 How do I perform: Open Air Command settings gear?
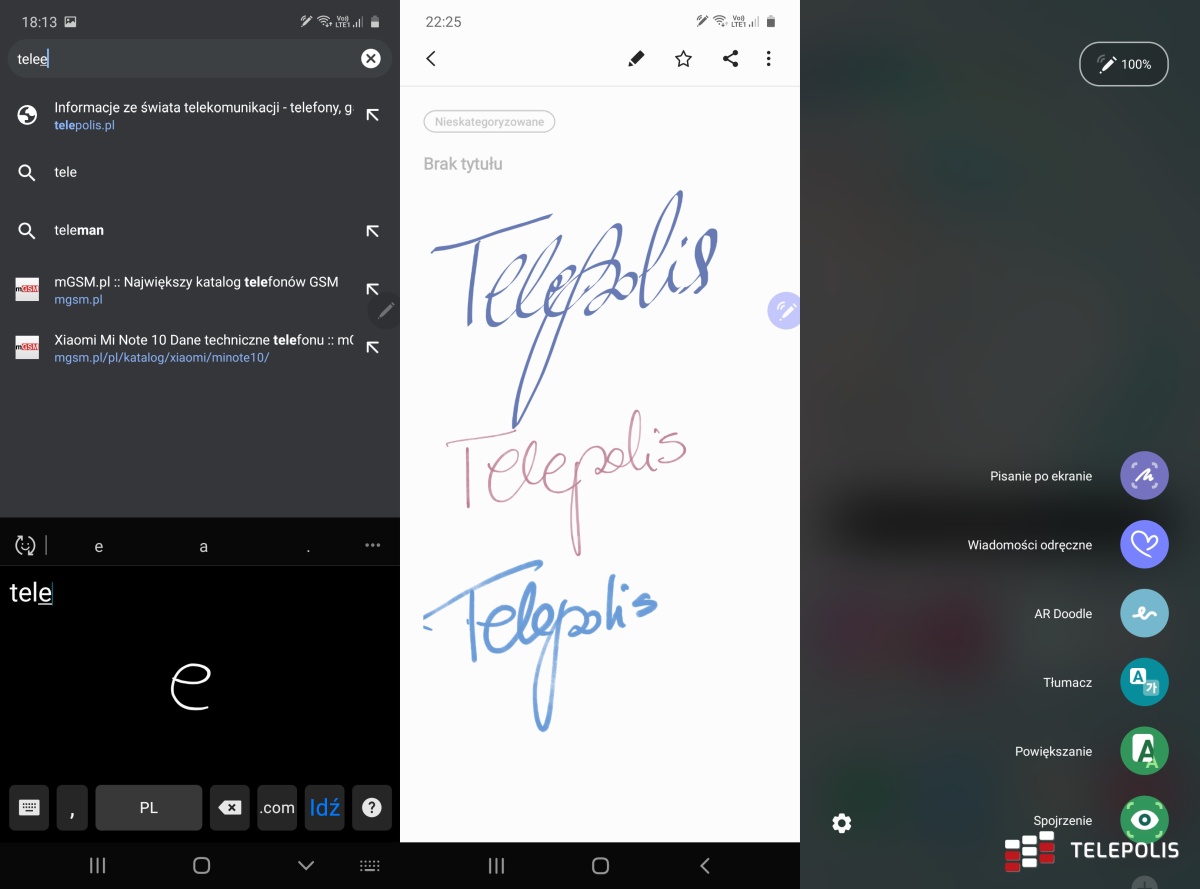point(842,823)
